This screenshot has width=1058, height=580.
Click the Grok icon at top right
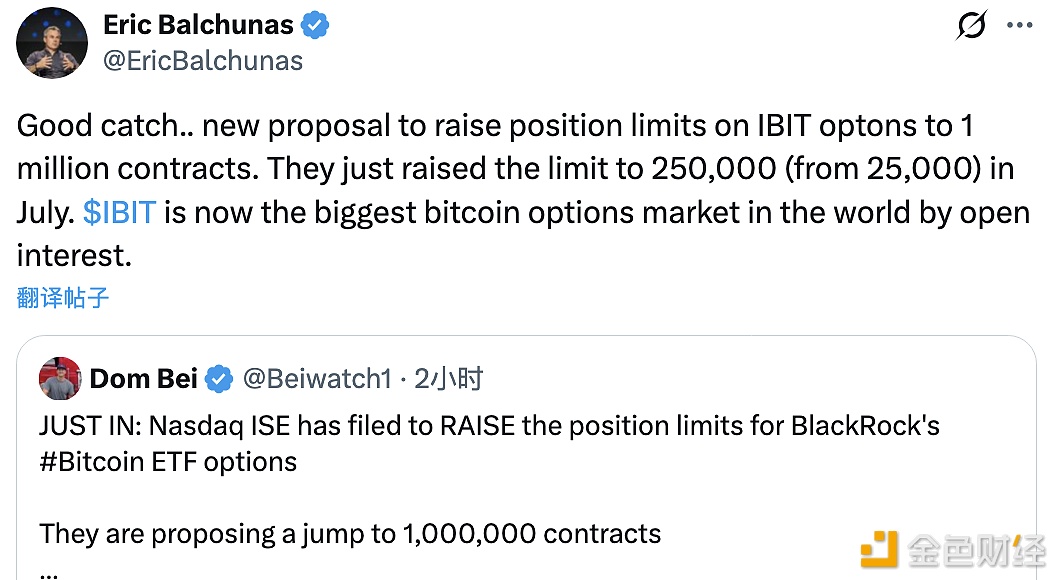coord(971,25)
